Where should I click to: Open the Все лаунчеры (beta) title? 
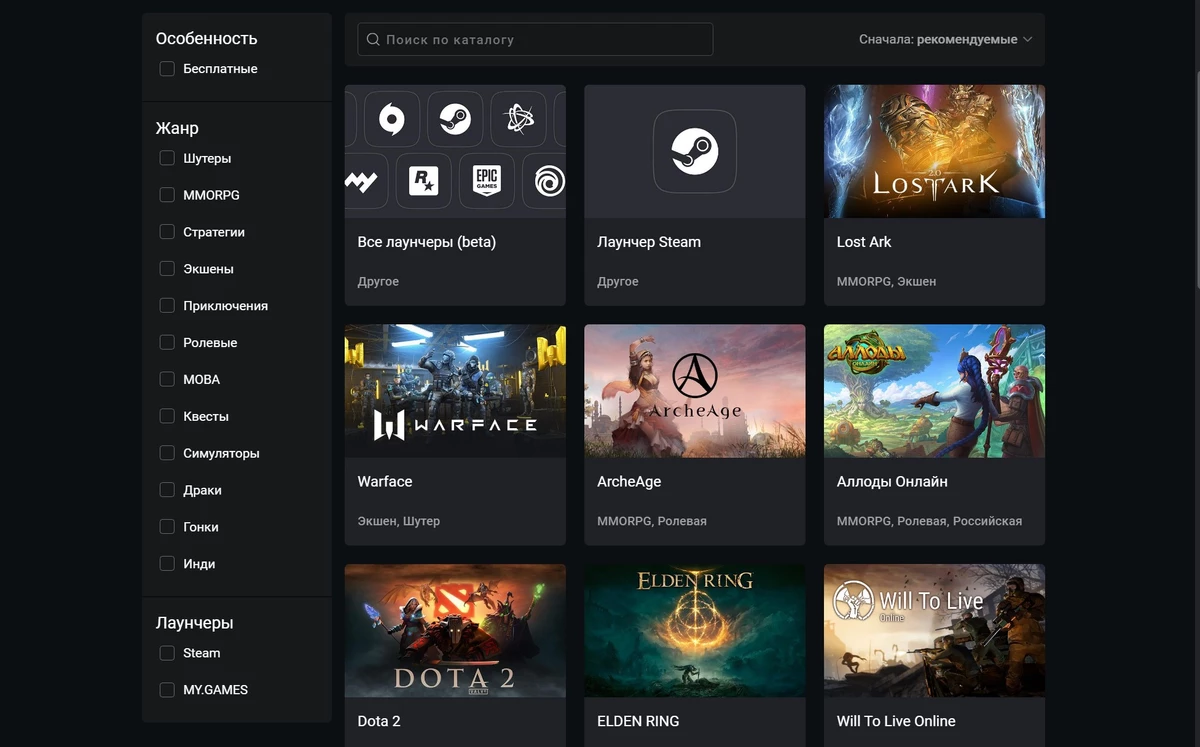point(427,242)
